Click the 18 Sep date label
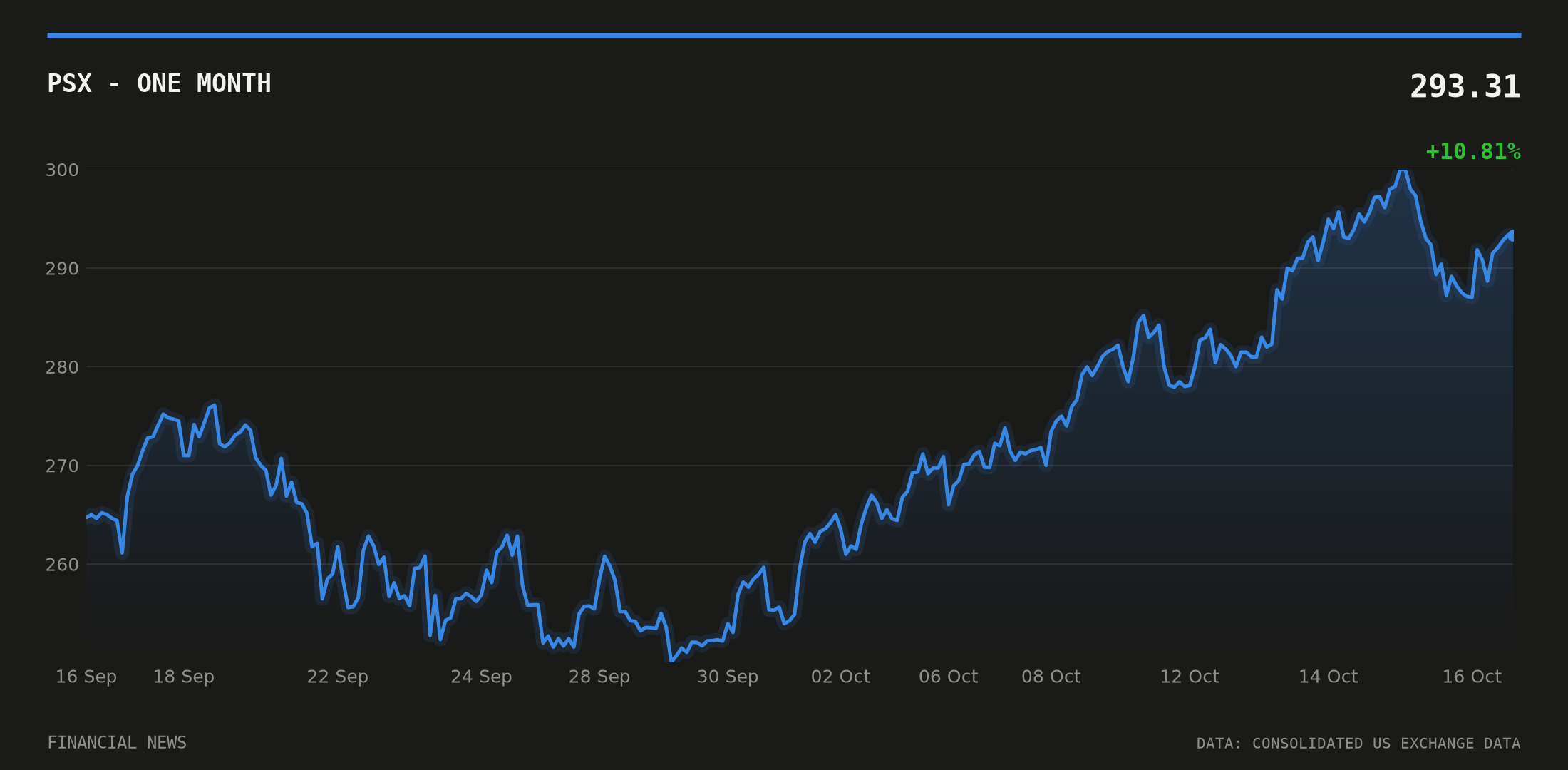Viewport: 1568px width, 770px height. coord(184,677)
